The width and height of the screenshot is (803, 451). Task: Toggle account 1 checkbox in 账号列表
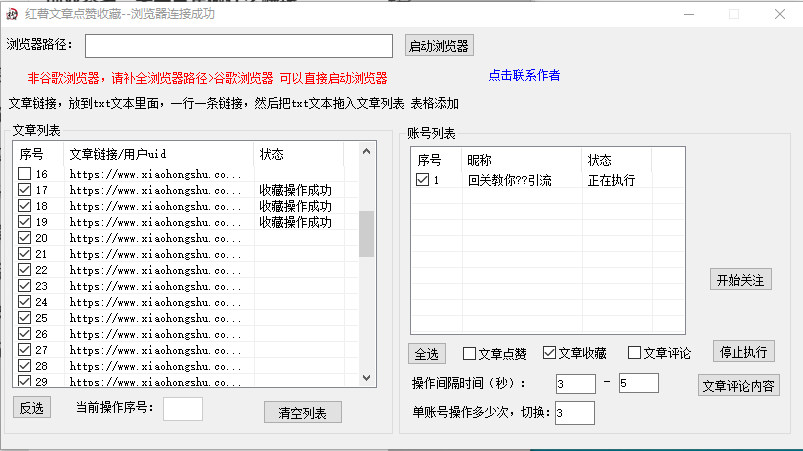point(423,181)
